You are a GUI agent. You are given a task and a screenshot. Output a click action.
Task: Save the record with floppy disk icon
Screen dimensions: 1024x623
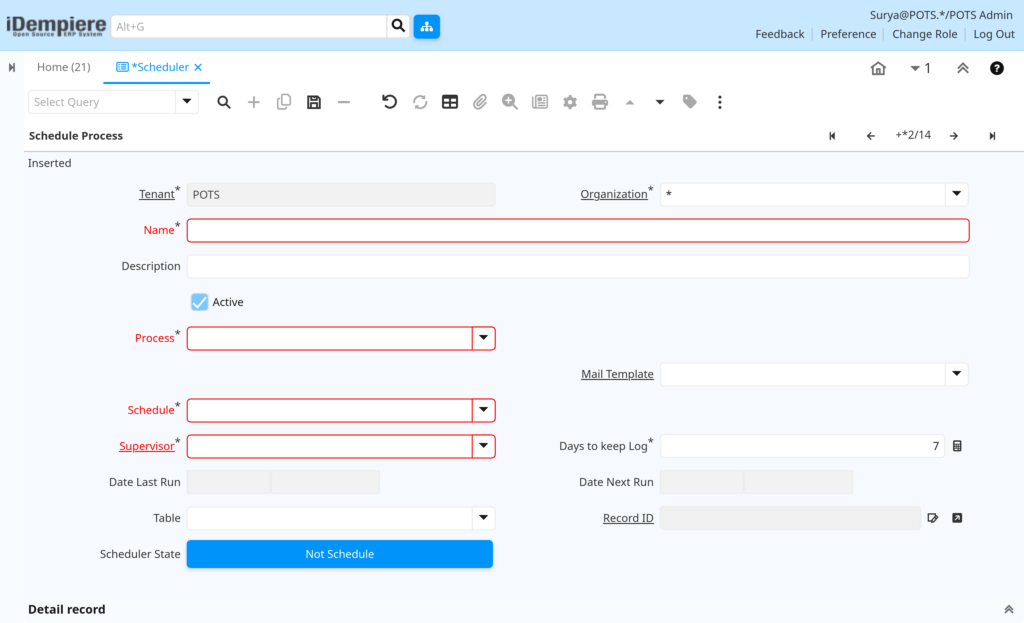pyautogui.click(x=314, y=102)
